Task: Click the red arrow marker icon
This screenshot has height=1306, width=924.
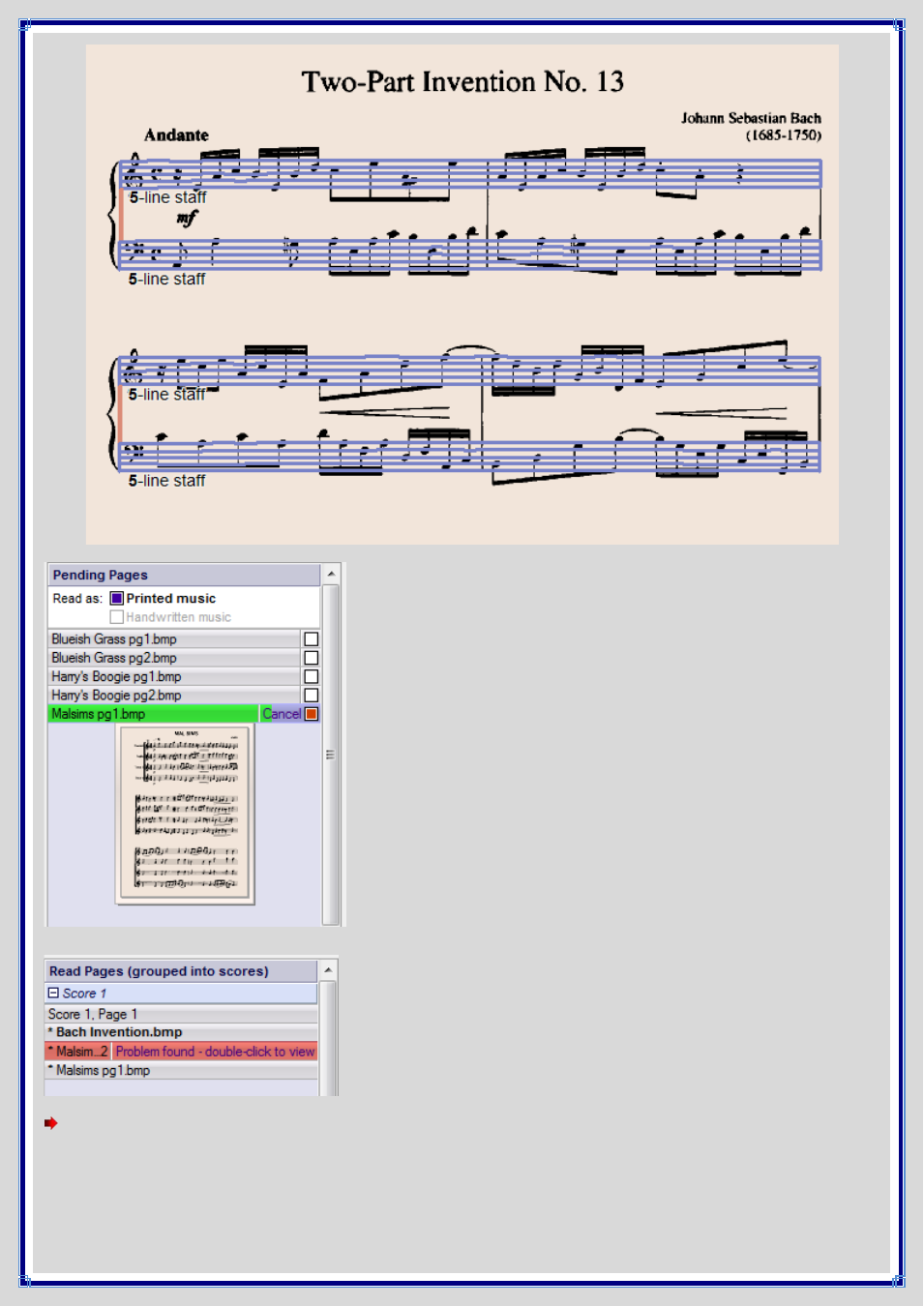Action: [x=51, y=1123]
